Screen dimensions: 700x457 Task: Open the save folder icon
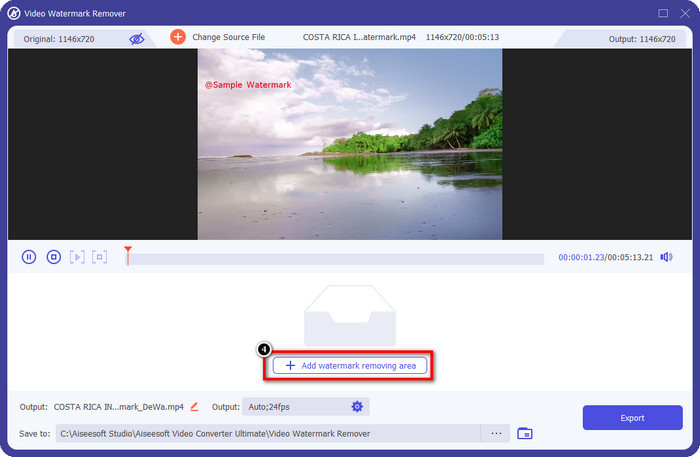pos(525,433)
